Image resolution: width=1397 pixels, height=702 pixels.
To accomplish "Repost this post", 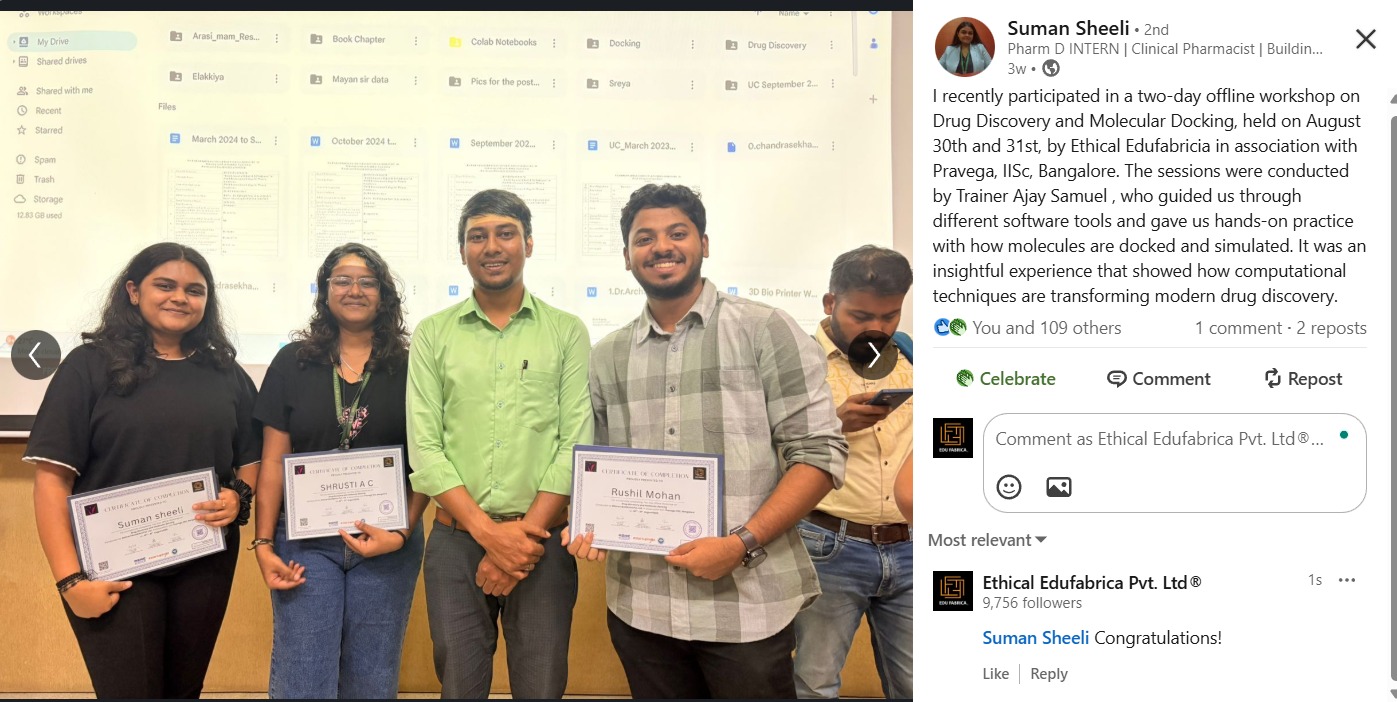I will (1303, 379).
